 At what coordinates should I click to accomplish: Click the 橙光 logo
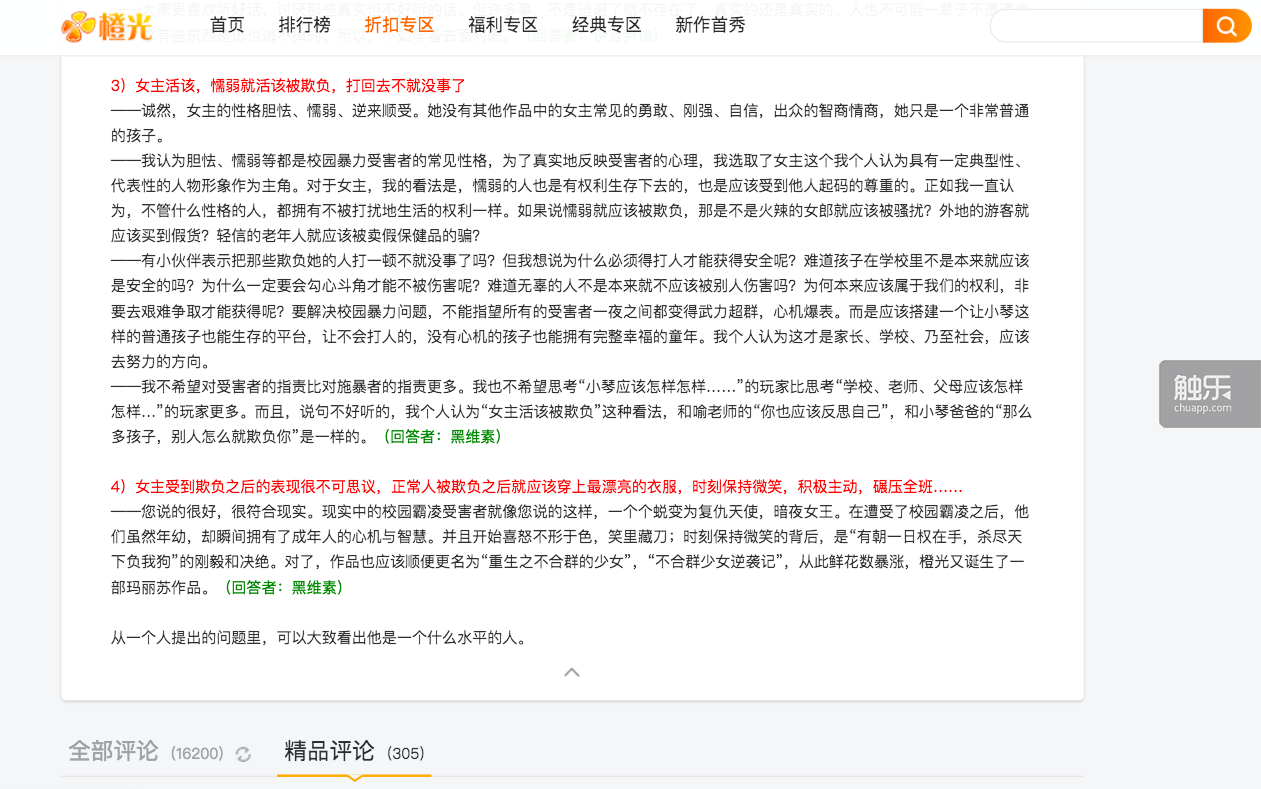click(x=106, y=26)
